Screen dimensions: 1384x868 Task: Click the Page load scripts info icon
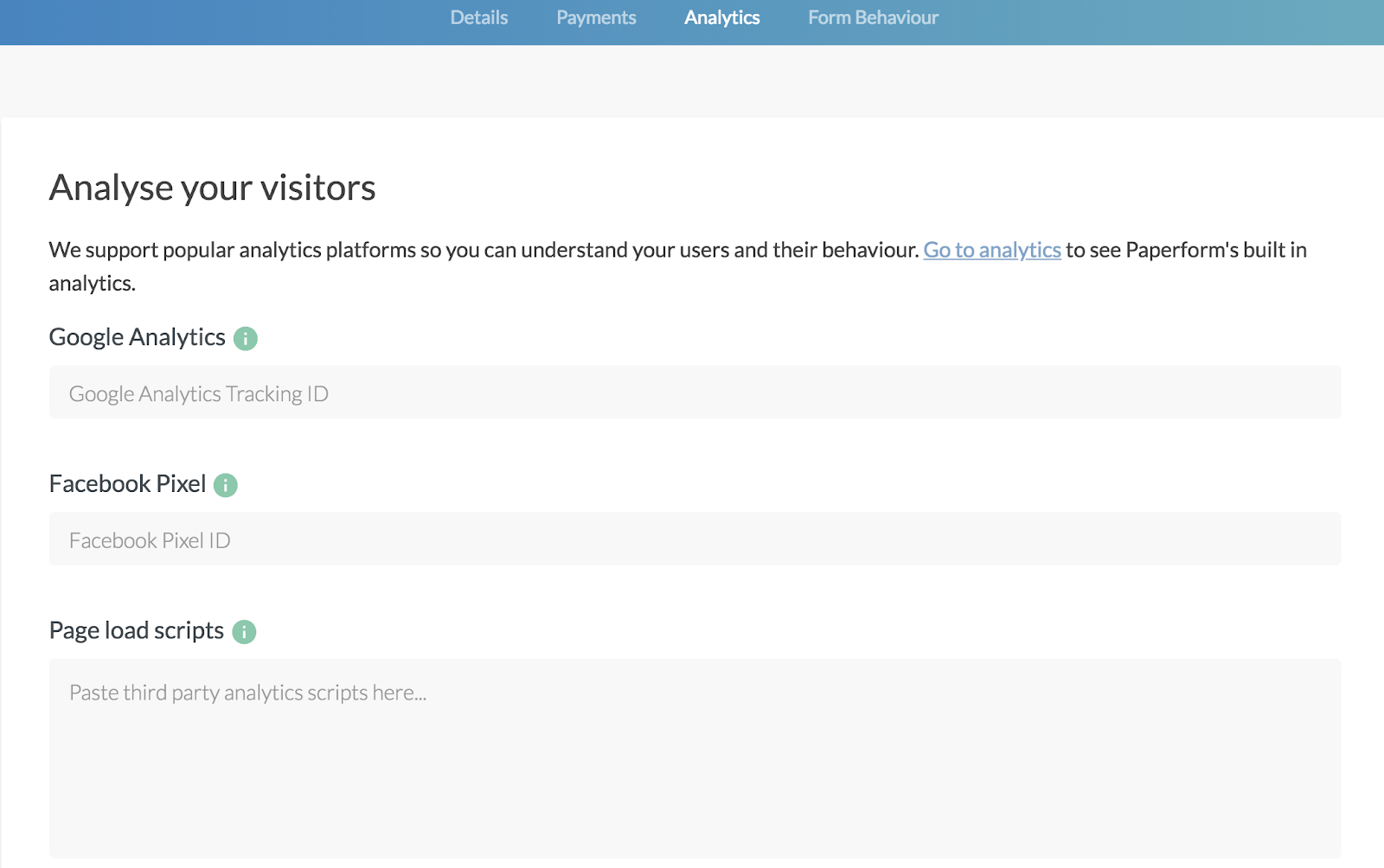244,632
